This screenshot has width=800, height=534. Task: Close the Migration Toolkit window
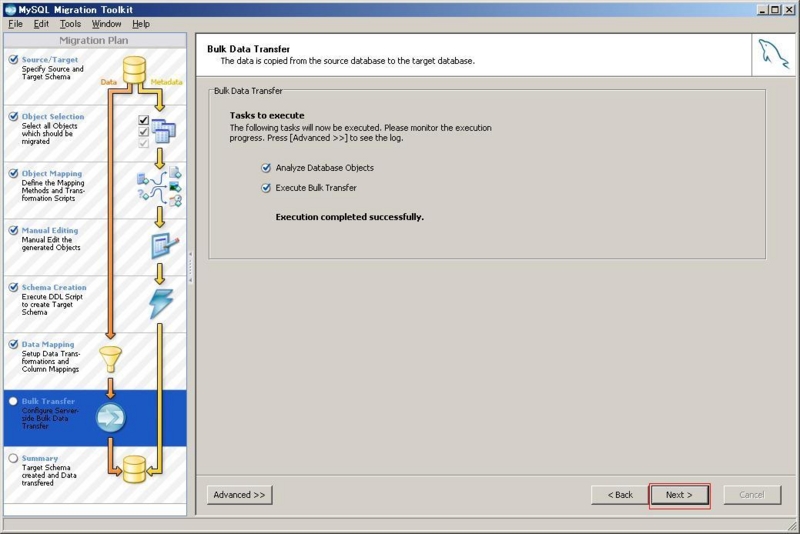789,10
